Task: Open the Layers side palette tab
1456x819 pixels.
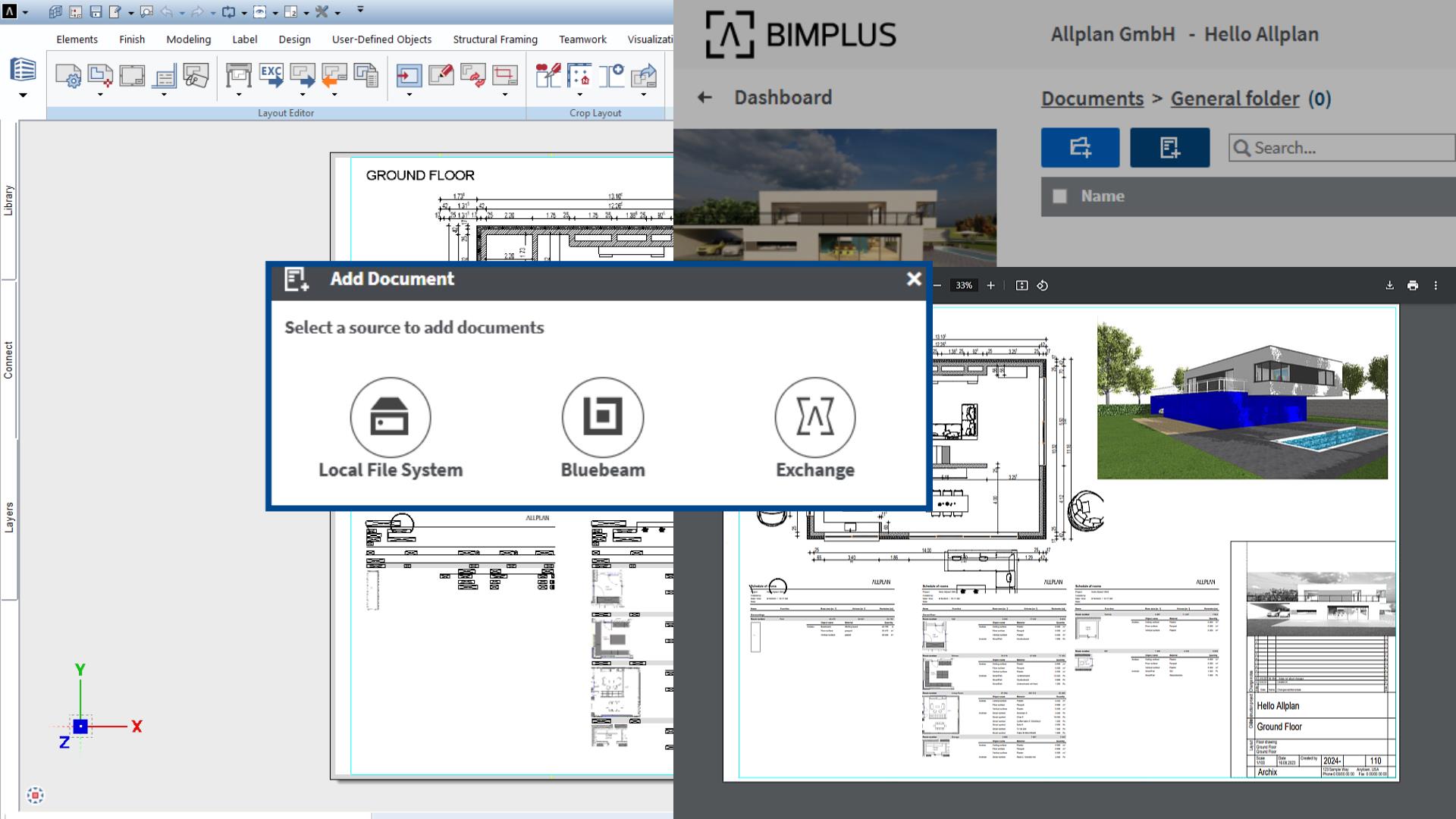Action: pyautogui.click(x=8, y=517)
